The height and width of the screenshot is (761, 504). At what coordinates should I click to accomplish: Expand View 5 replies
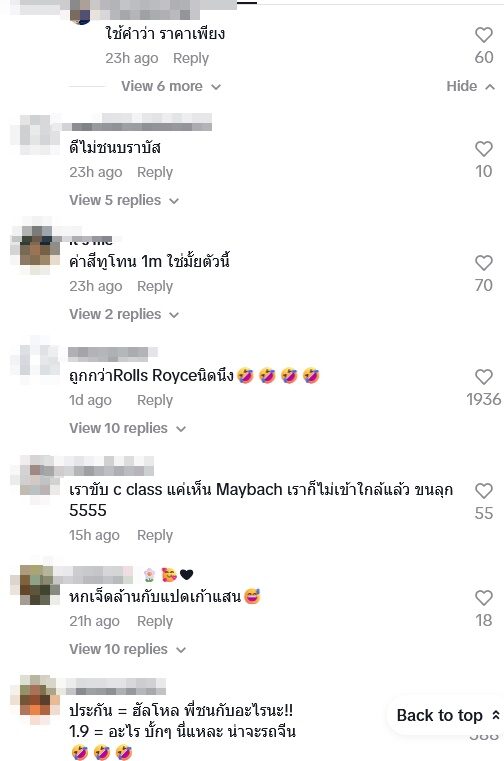124,200
